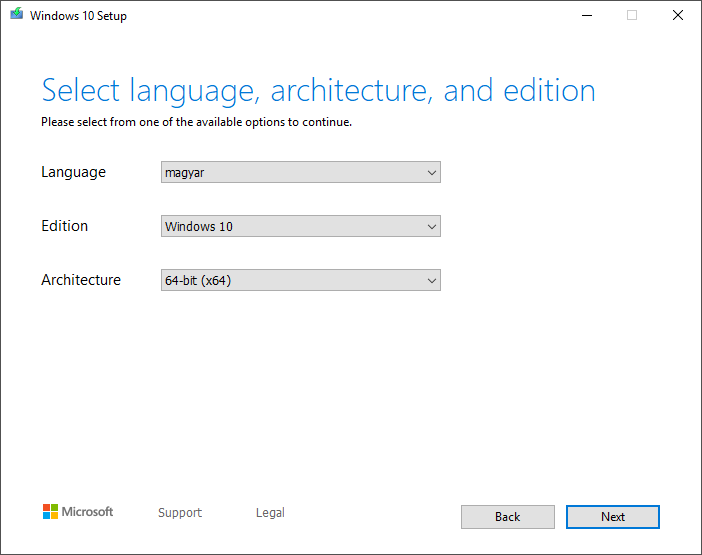Viewport: 702px width, 555px height.
Task: Click the chevron arrow on the Edition combo box
Action: tap(432, 226)
